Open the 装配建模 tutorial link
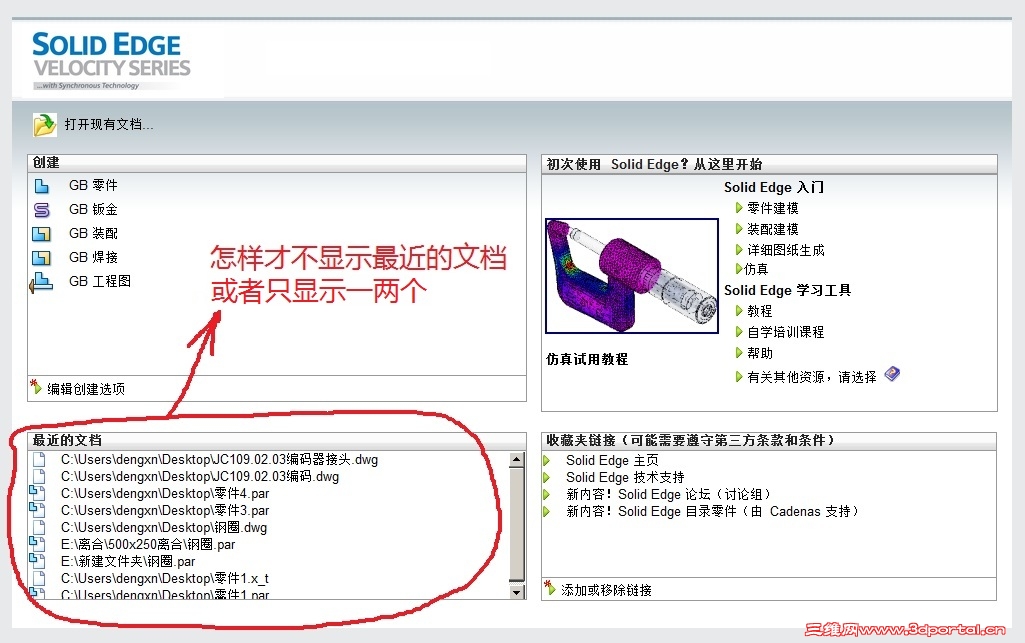Screen dimensions: 1025x643 click(773, 229)
